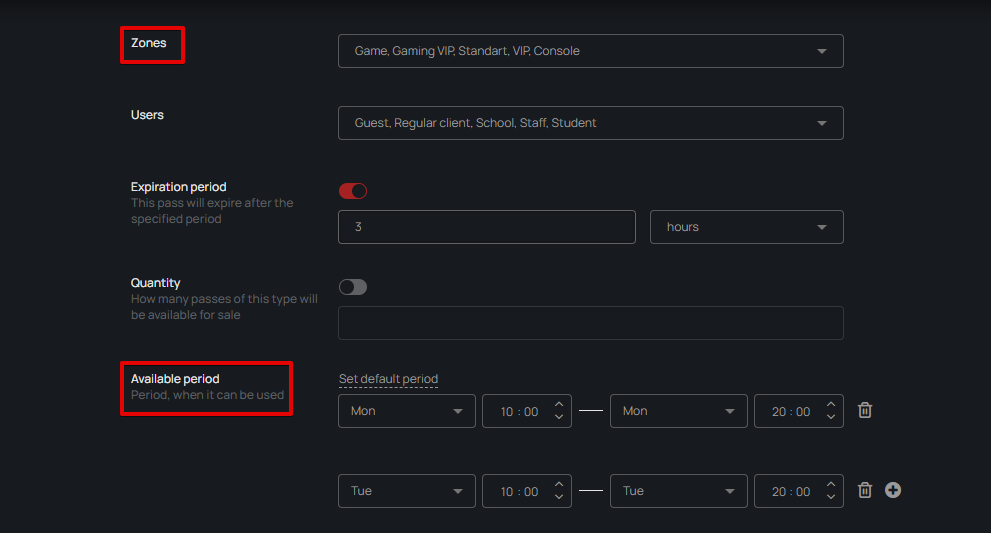Click the Monday 20:00 end time field
The image size is (991, 533).
tap(789, 411)
